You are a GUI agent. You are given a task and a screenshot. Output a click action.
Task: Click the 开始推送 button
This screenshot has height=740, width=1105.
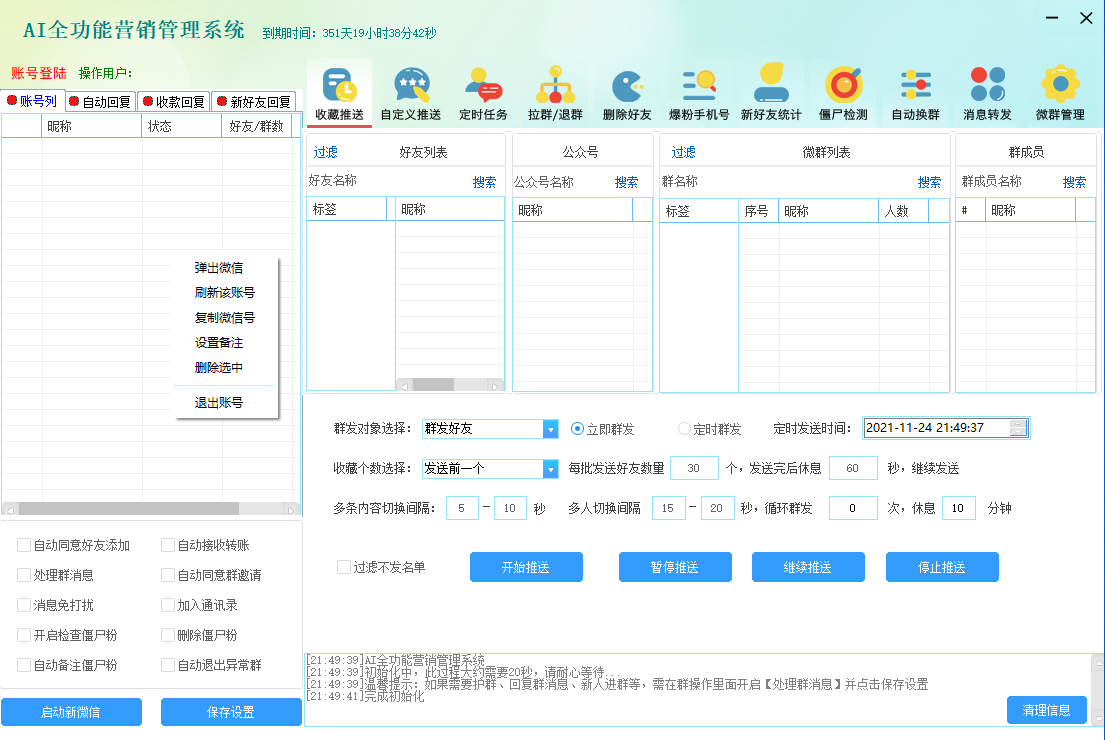[x=526, y=567]
